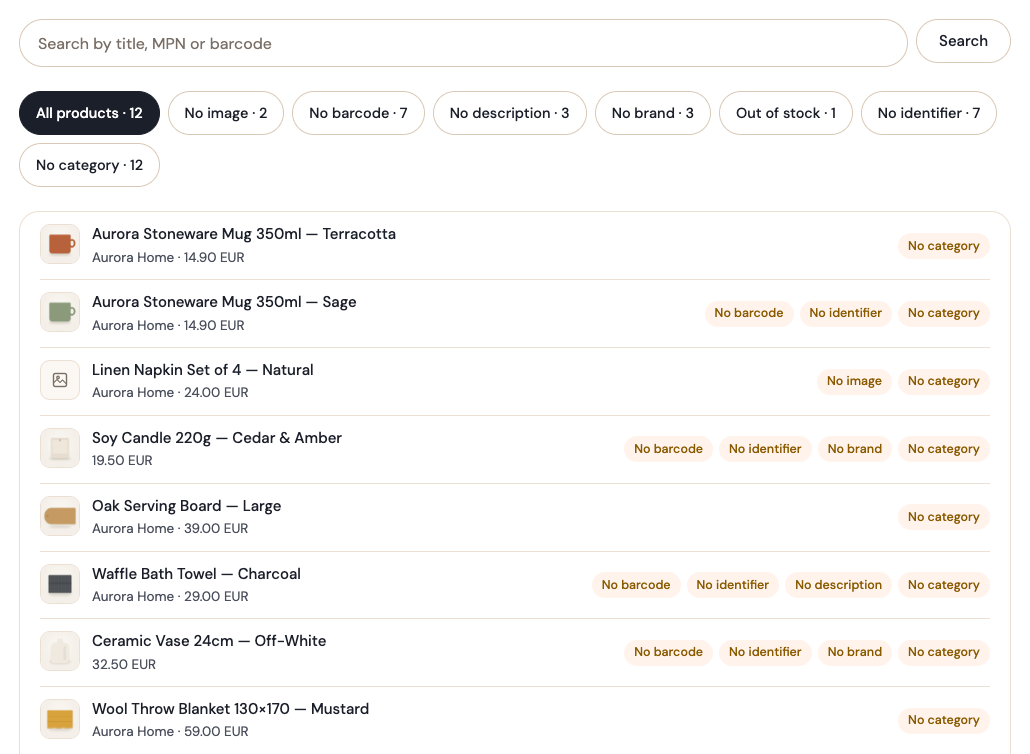The image size is (1030, 754).
Task: Select the No category filter chip
Action: (89, 165)
